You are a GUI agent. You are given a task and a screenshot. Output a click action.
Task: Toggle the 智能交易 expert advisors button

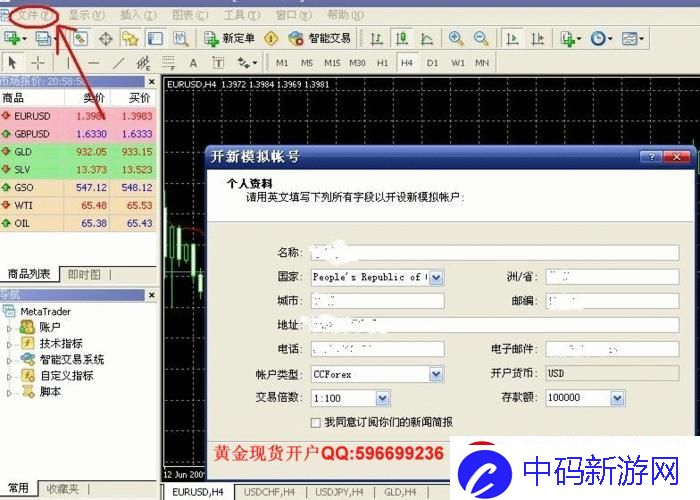click(x=320, y=39)
